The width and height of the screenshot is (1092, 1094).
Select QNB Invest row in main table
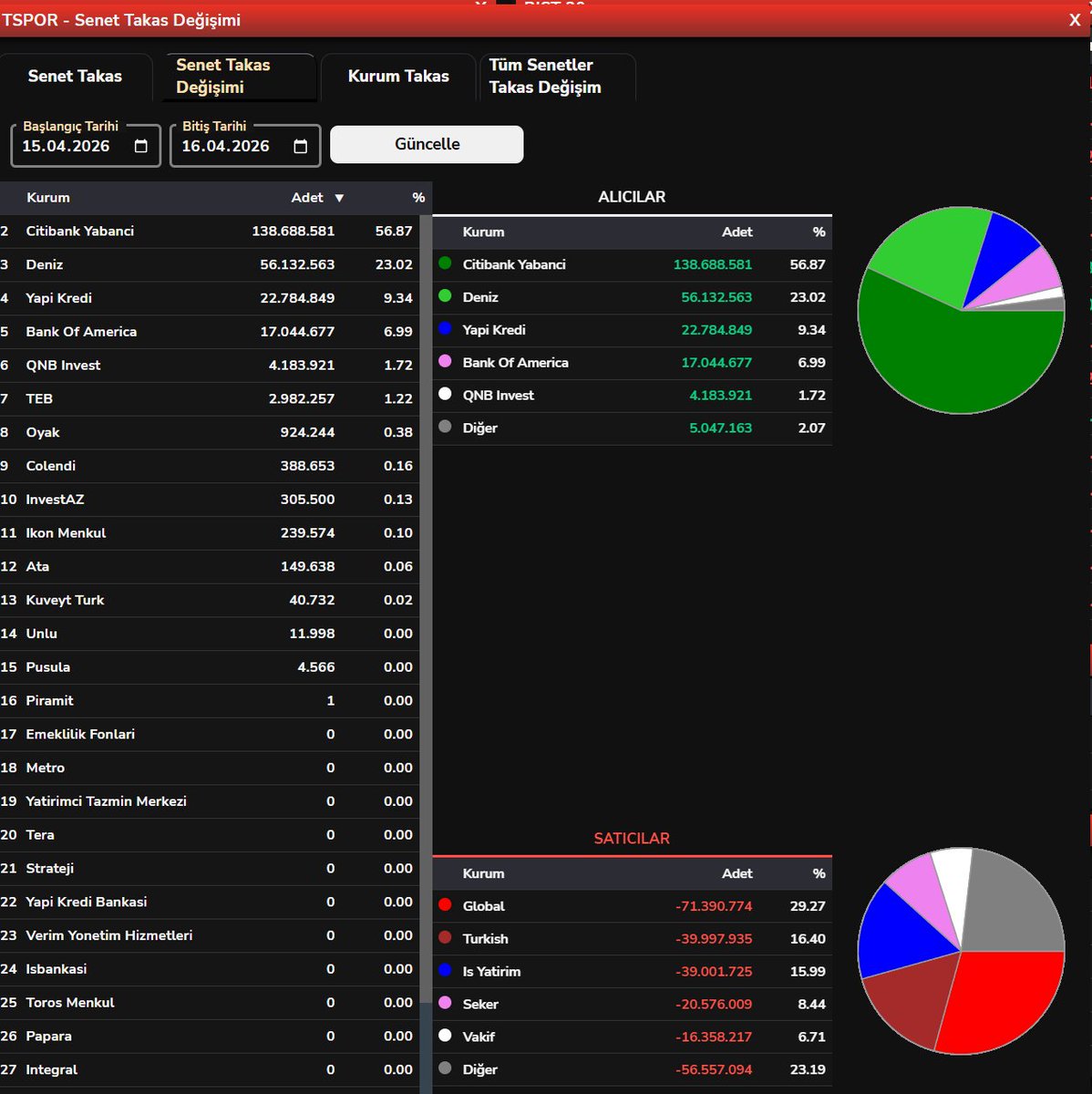[210, 366]
